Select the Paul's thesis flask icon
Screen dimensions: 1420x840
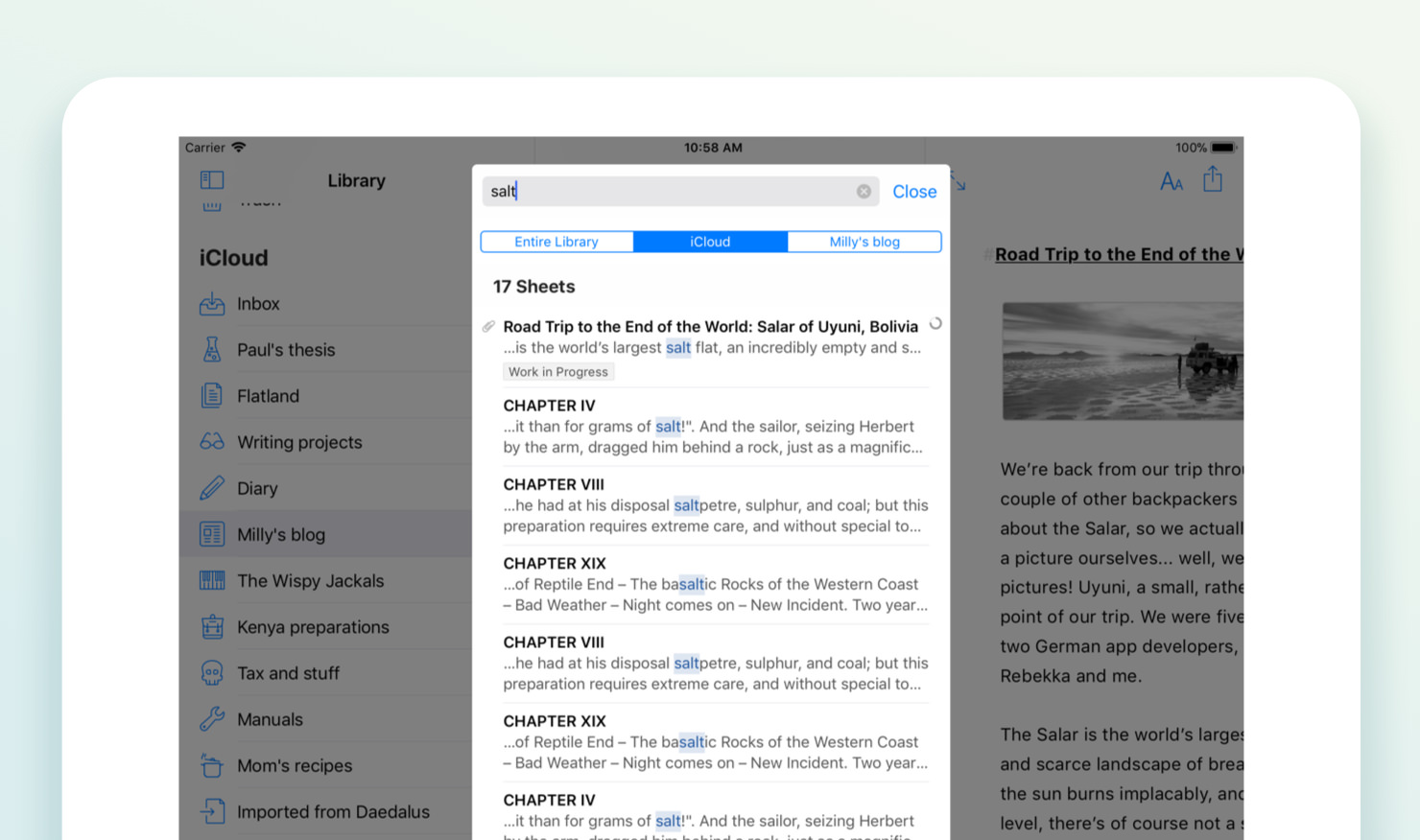click(x=212, y=350)
